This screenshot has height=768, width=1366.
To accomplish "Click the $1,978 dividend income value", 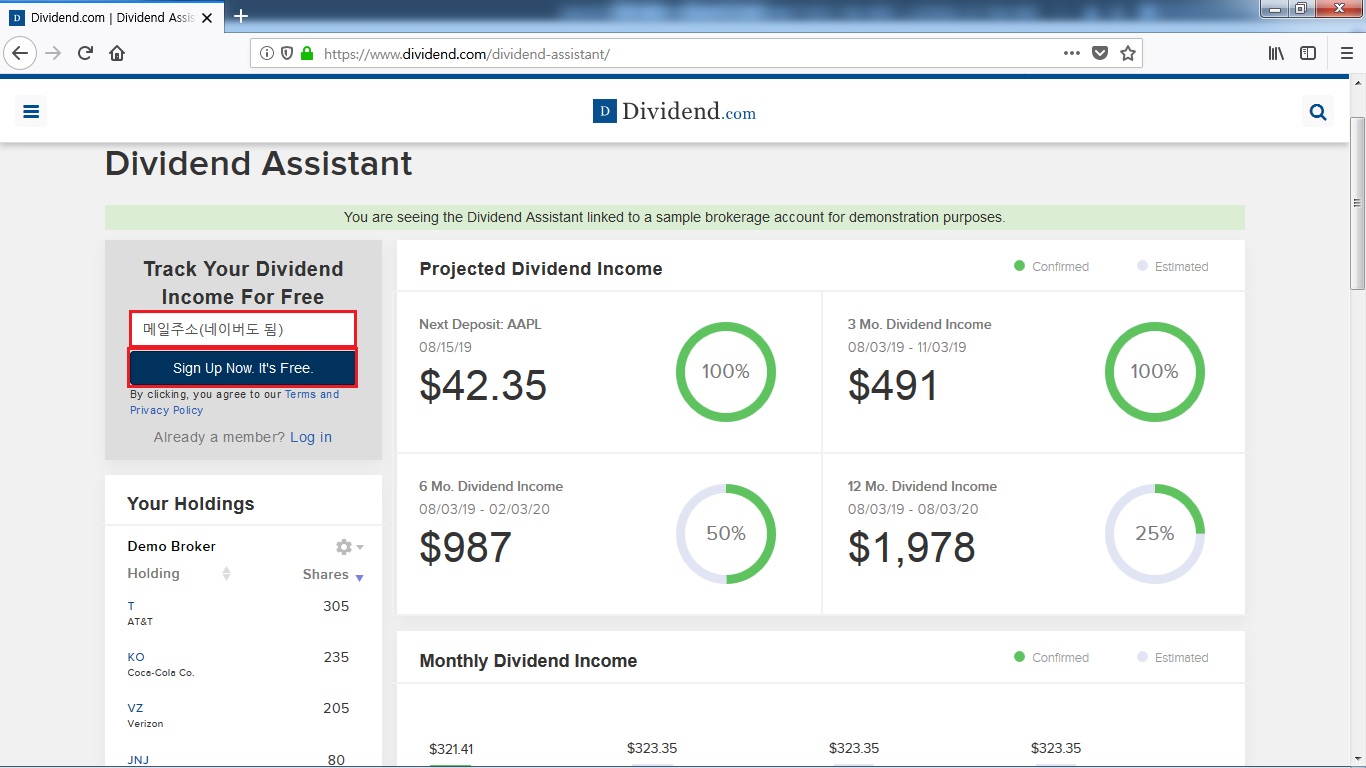I will 911,547.
